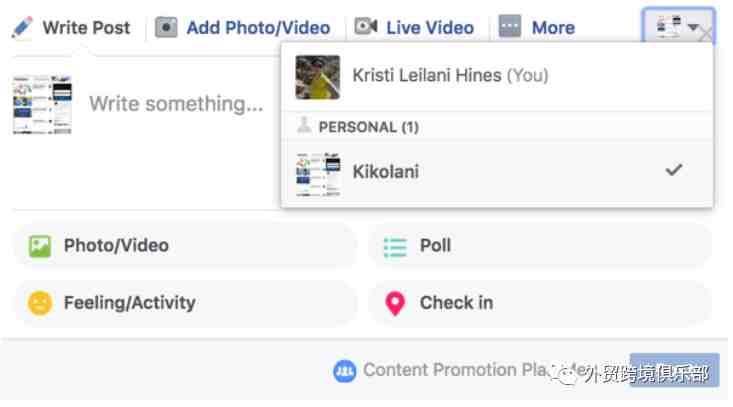Click the pink Check in location pin

pos(395,303)
